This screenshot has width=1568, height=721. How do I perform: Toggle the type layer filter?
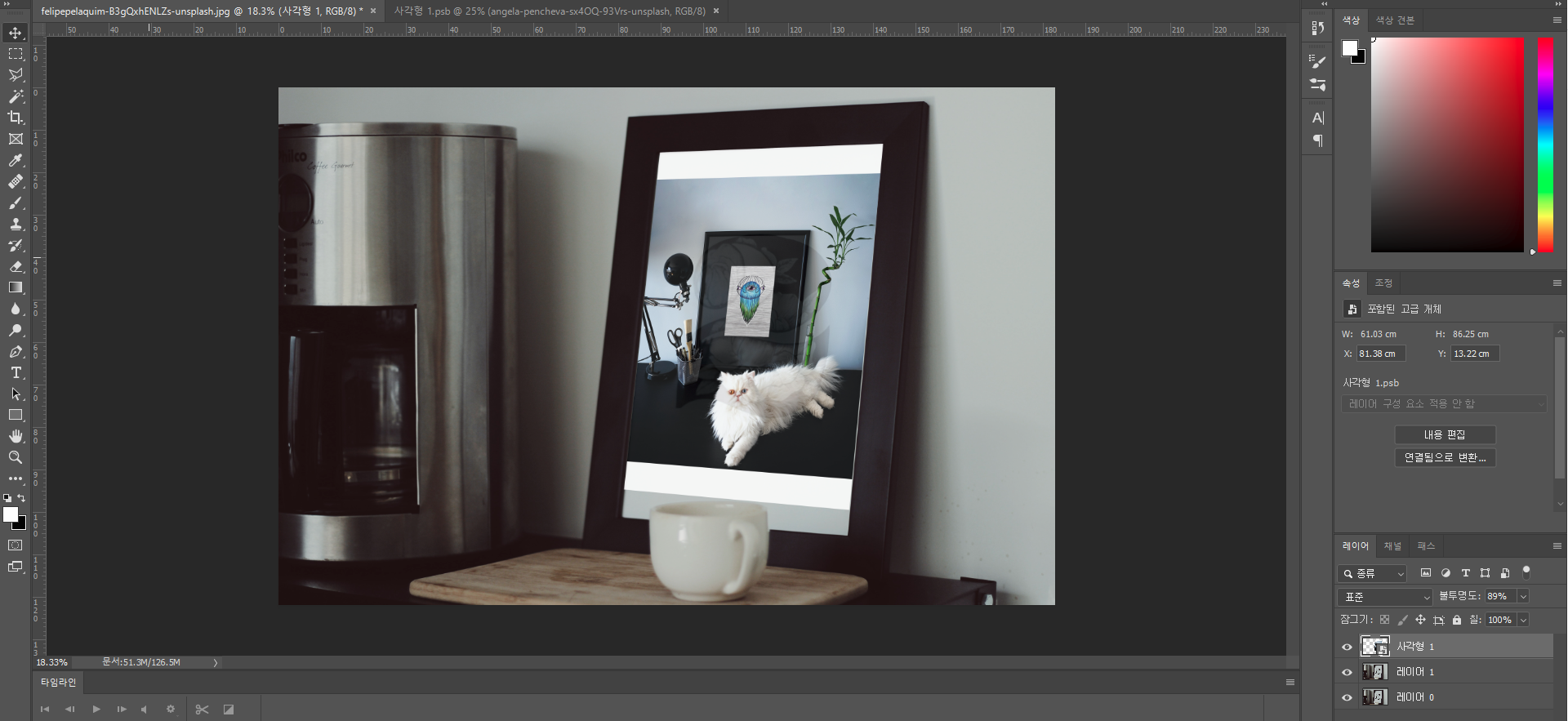pos(1465,573)
